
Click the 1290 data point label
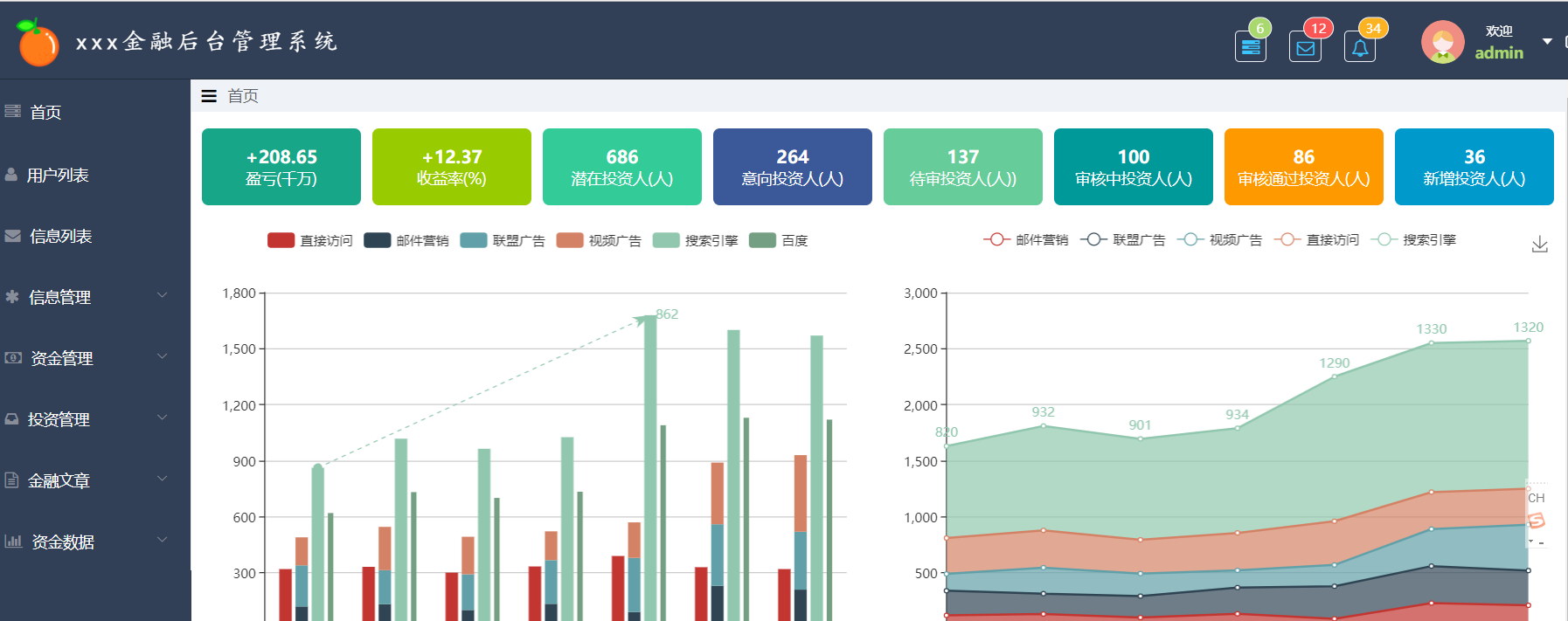[x=1335, y=363]
